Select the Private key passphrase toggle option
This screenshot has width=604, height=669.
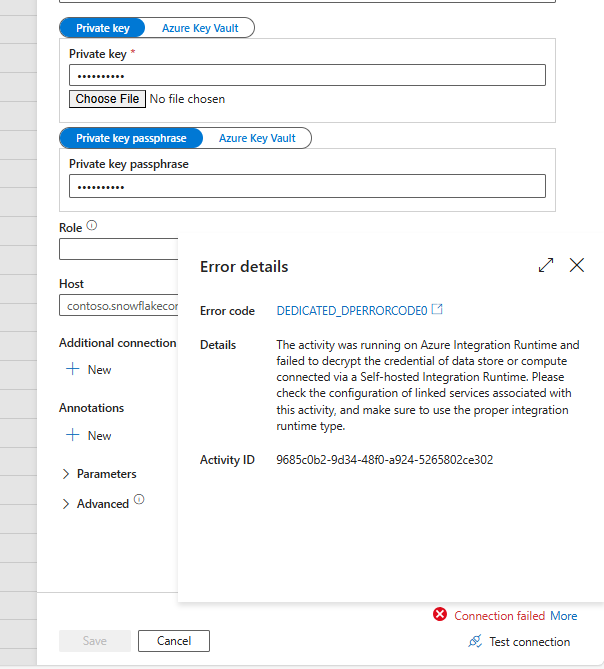tap(131, 138)
